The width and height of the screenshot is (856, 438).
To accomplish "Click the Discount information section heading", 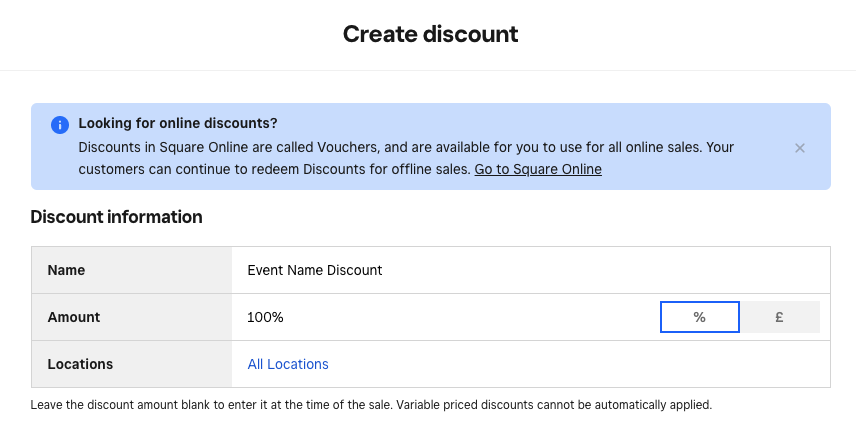I will tap(116, 217).
